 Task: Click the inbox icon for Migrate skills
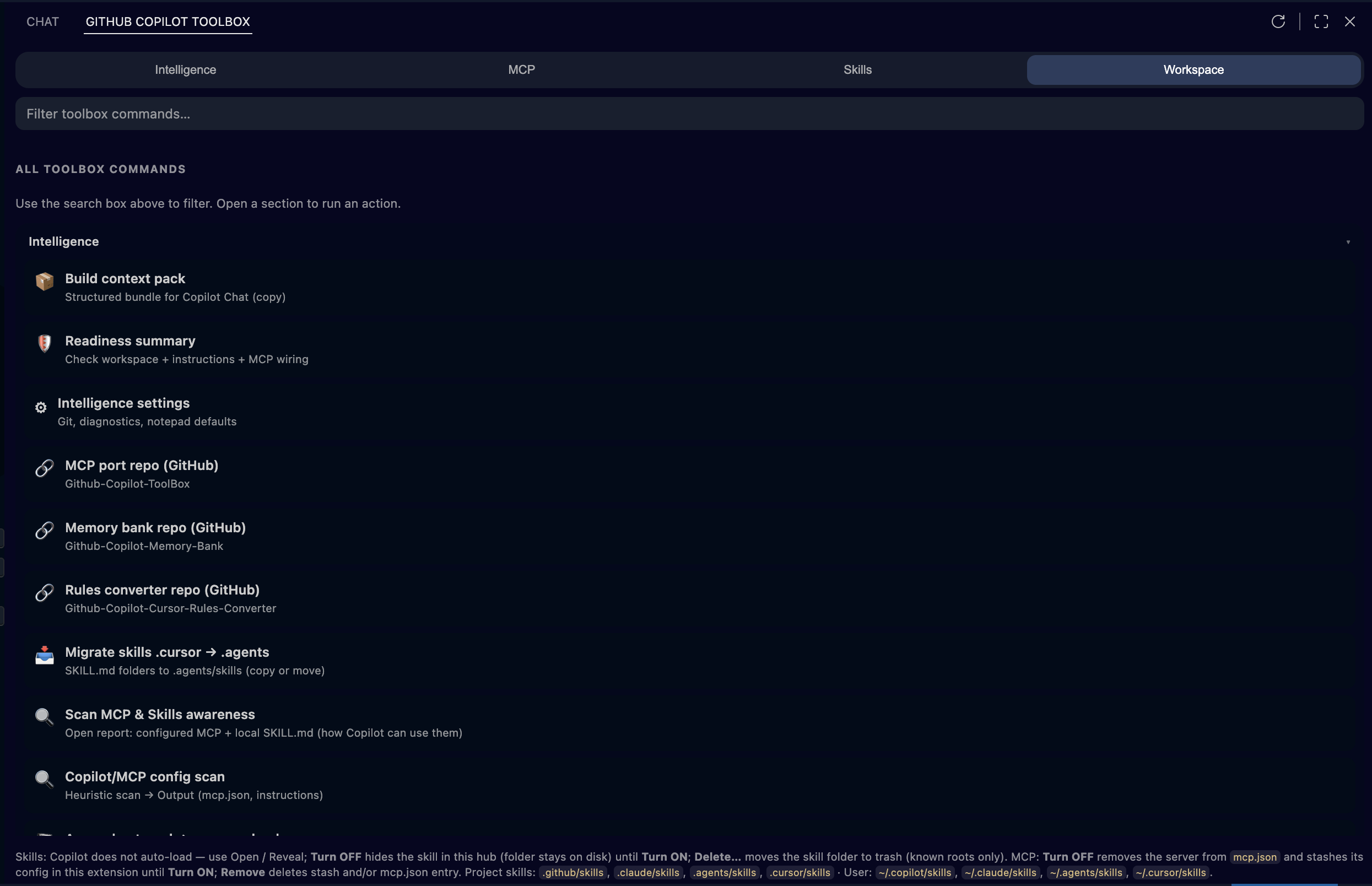click(x=44, y=655)
